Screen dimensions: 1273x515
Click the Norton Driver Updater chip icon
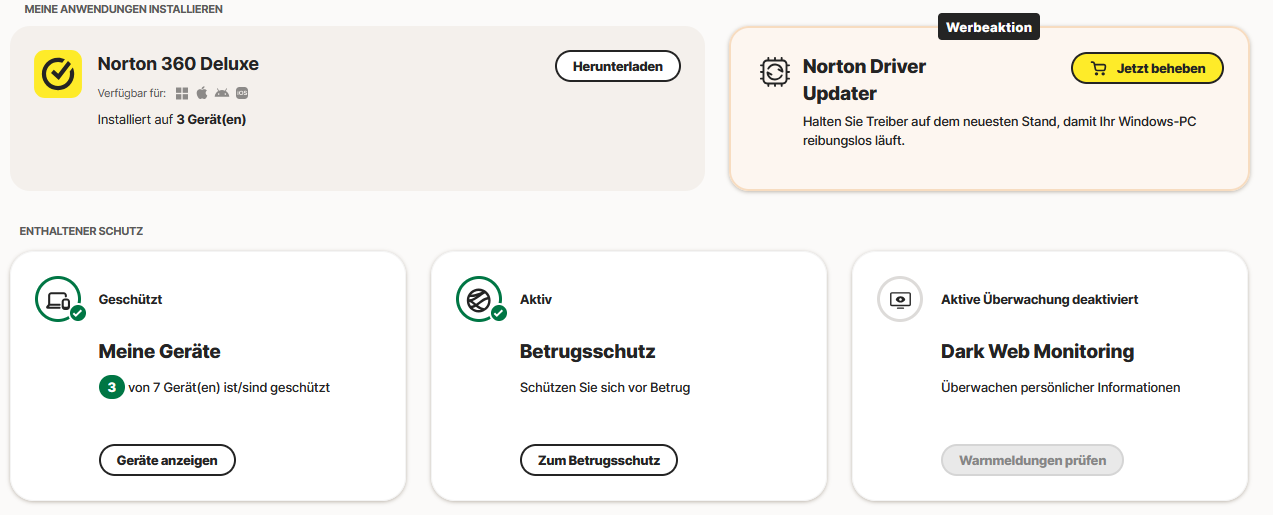[773, 71]
